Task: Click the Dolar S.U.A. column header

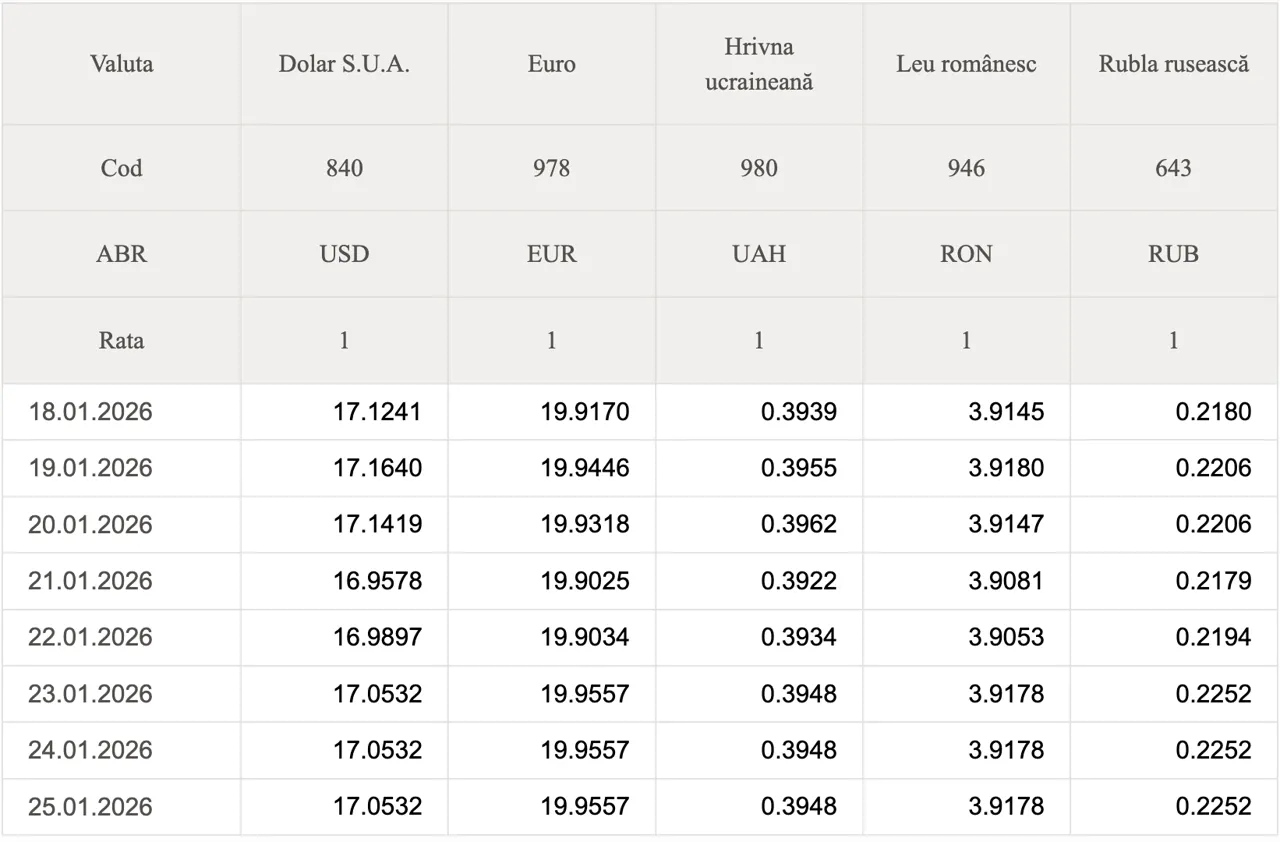Action: pyautogui.click(x=344, y=64)
